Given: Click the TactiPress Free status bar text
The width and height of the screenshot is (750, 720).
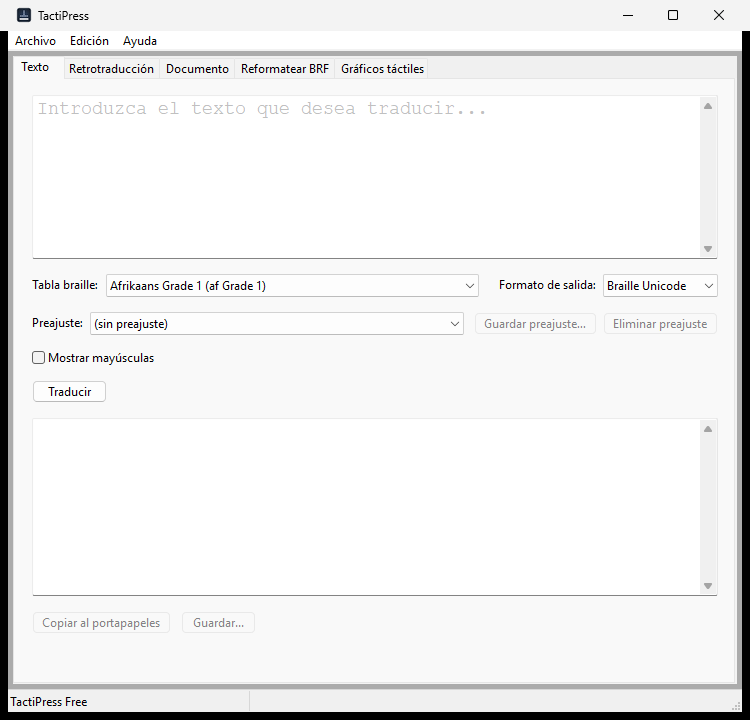Looking at the screenshot, I should coord(49,702).
